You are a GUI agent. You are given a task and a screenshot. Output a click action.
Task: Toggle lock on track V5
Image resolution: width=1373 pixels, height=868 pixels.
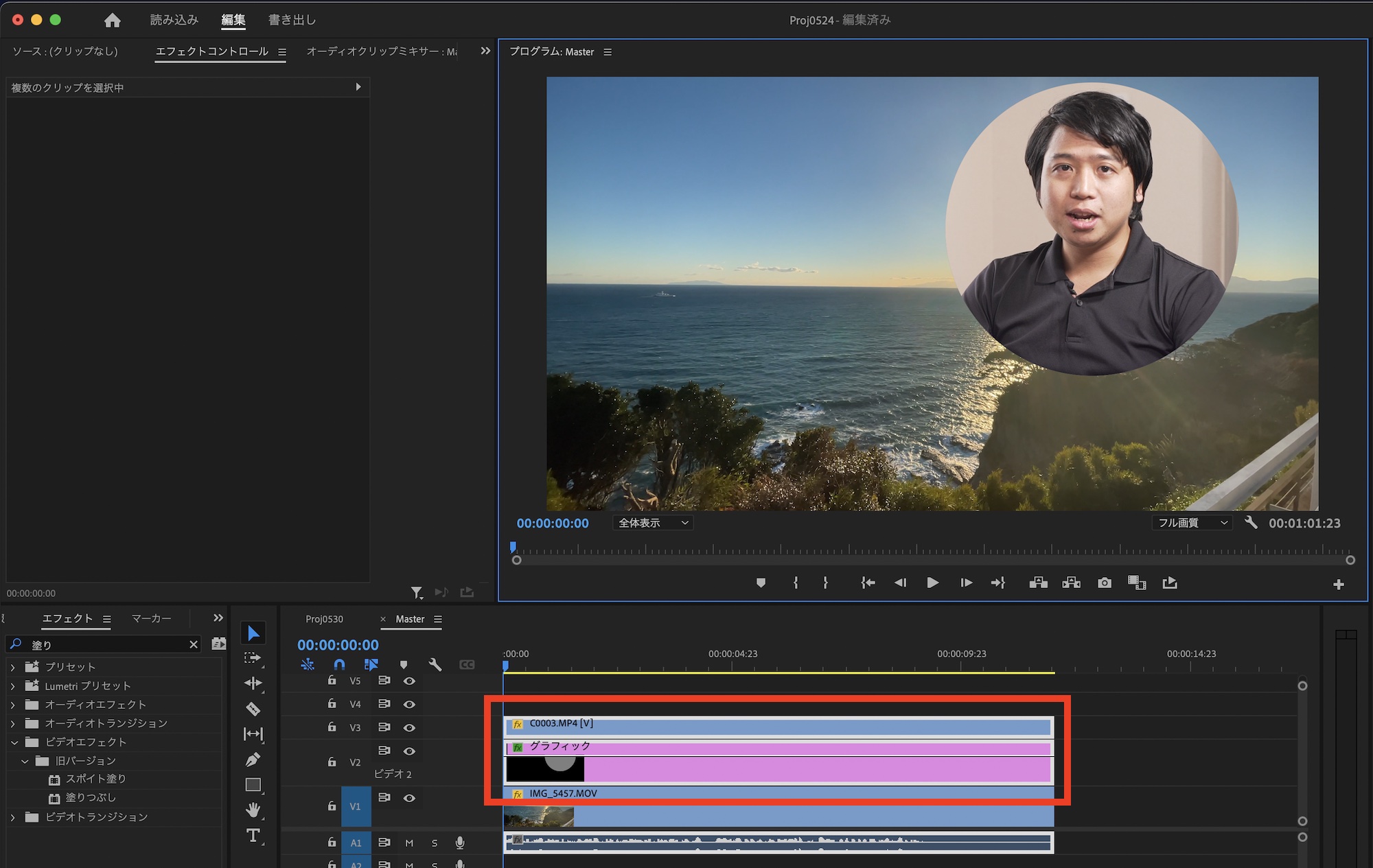(x=332, y=681)
